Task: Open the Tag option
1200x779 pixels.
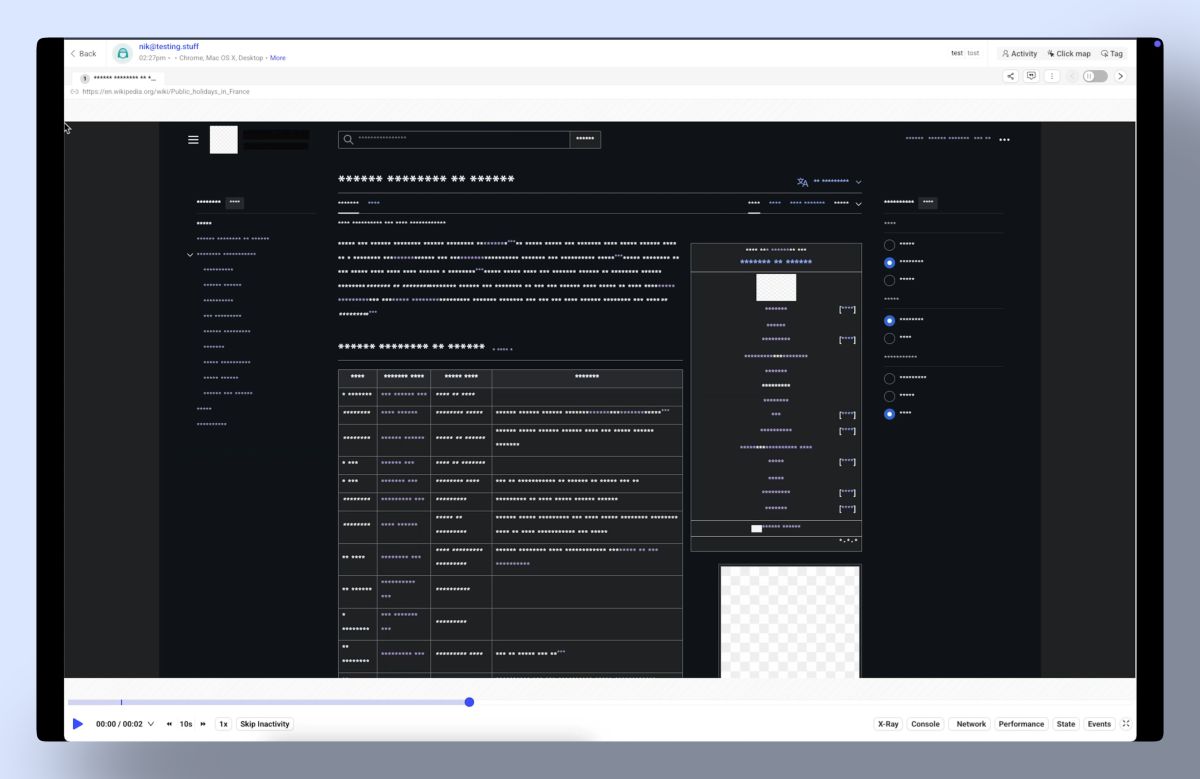Action: [1112, 54]
